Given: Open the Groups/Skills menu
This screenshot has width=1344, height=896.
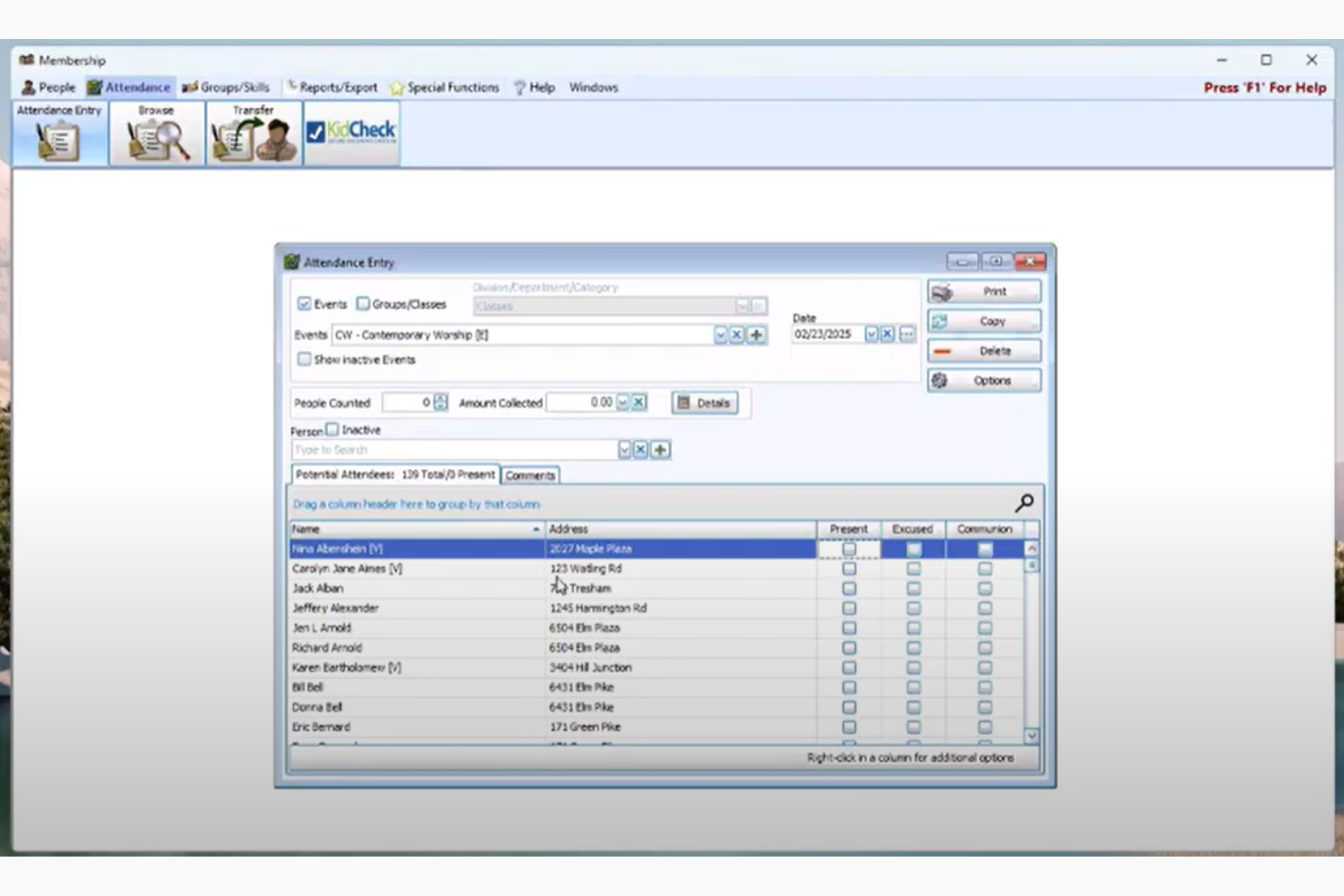Looking at the screenshot, I should coord(226,87).
